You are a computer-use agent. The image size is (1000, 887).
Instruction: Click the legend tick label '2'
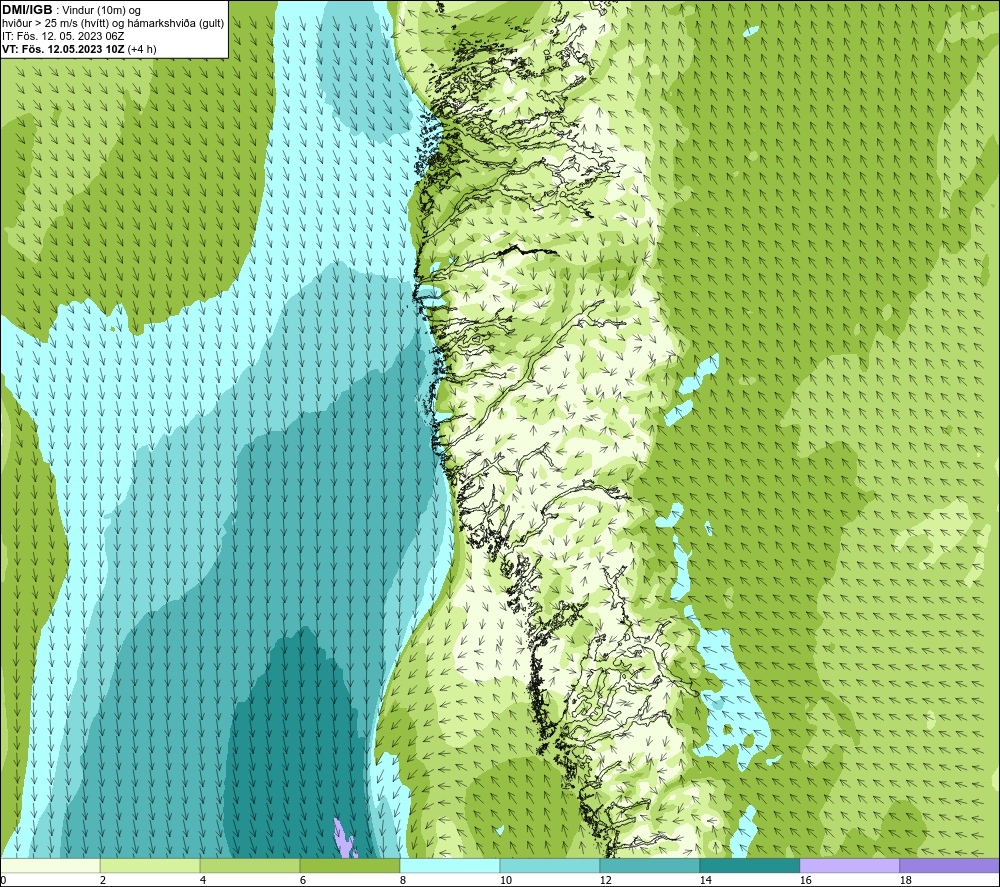(x=103, y=880)
